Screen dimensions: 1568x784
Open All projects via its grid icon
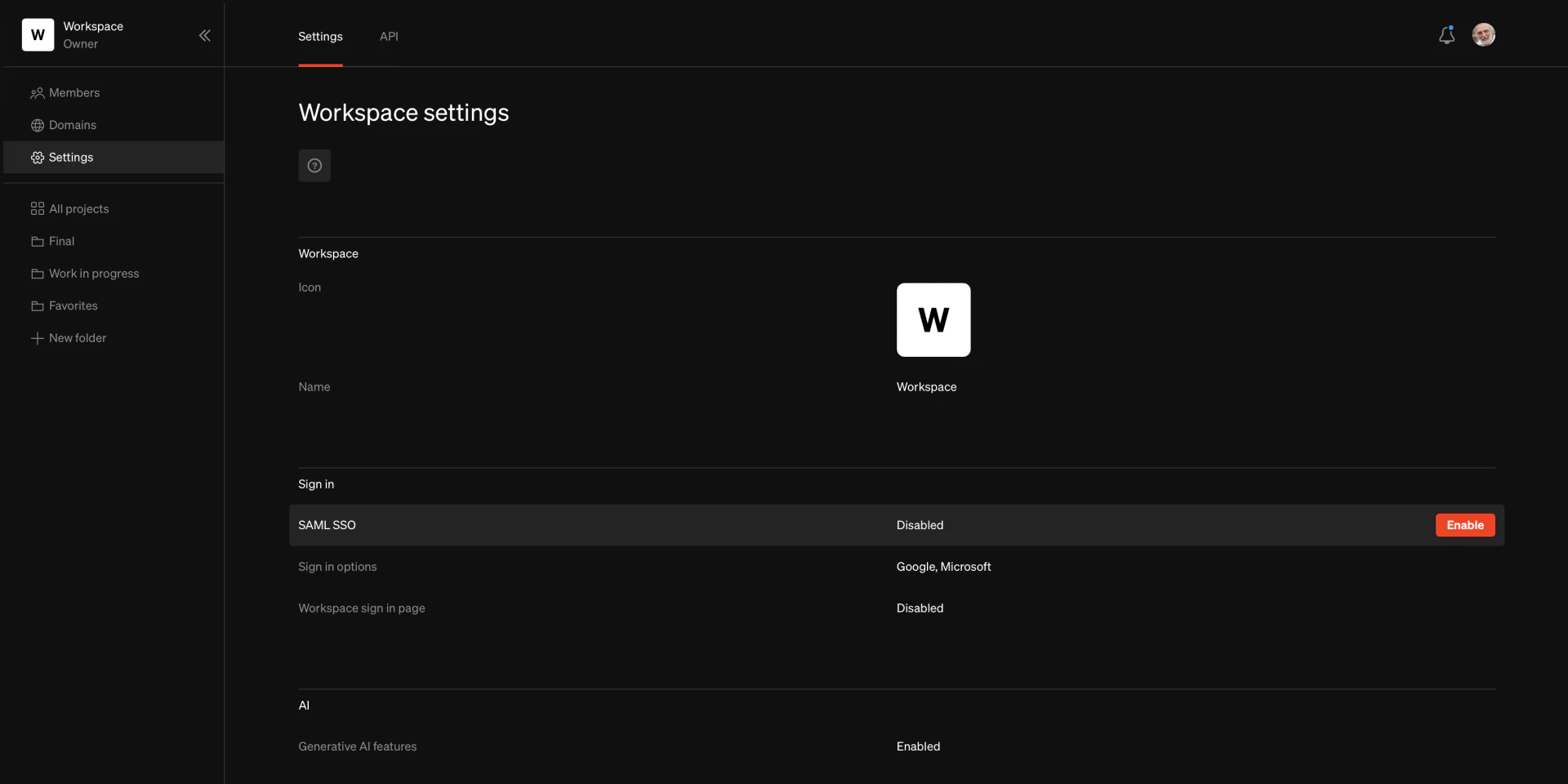tap(38, 208)
